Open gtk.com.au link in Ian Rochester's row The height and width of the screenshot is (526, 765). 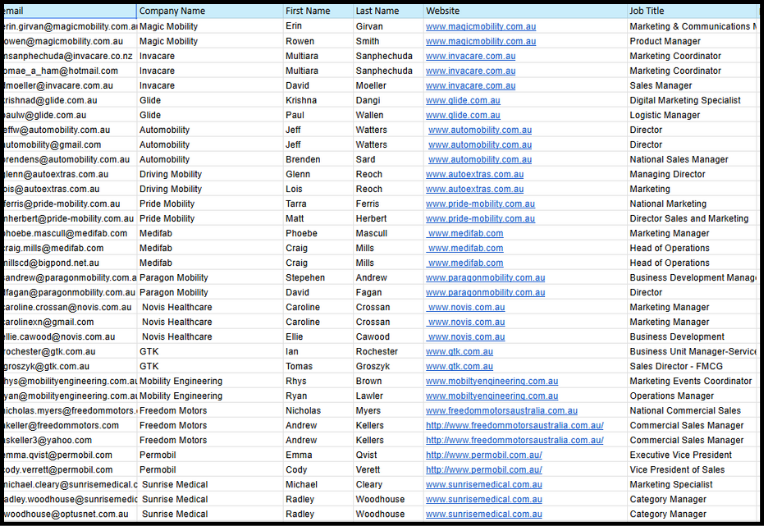[459, 351]
